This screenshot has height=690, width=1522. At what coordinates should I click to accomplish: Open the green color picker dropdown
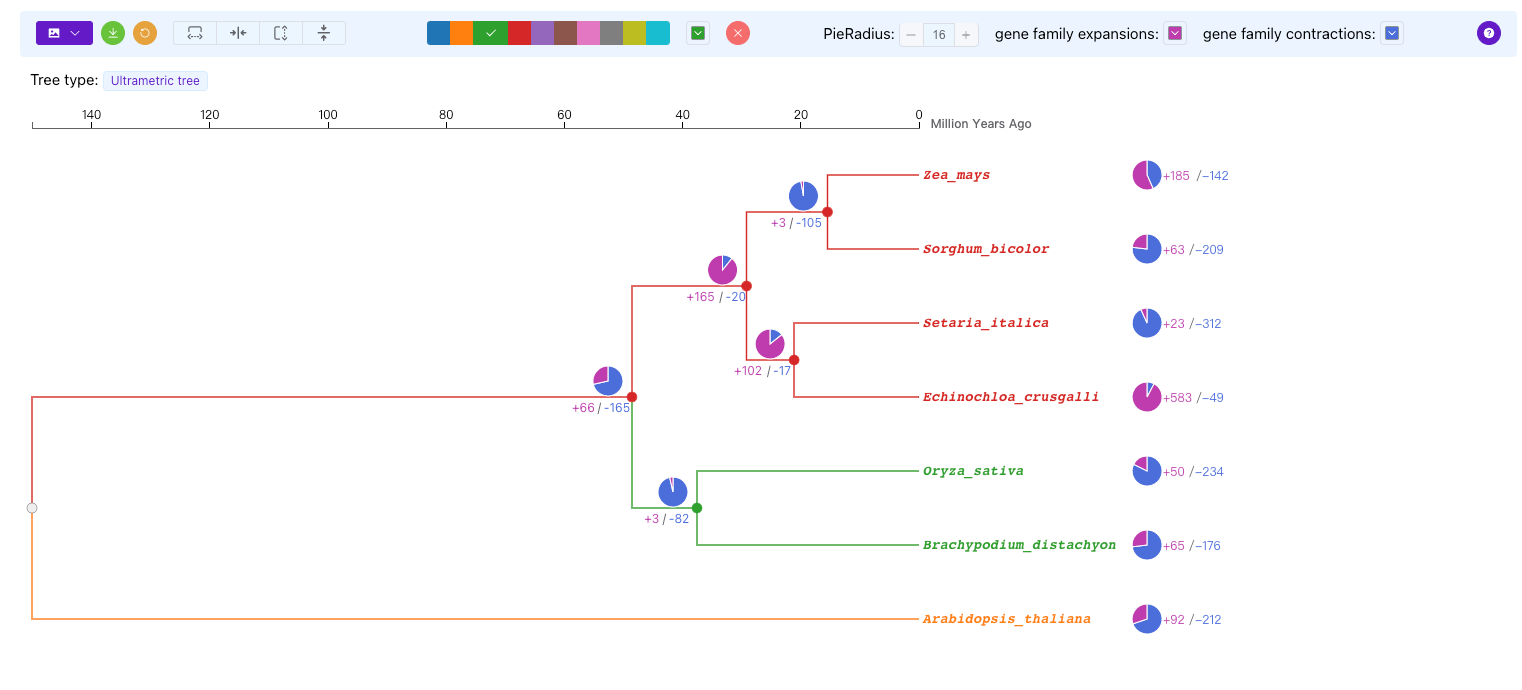tap(698, 33)
